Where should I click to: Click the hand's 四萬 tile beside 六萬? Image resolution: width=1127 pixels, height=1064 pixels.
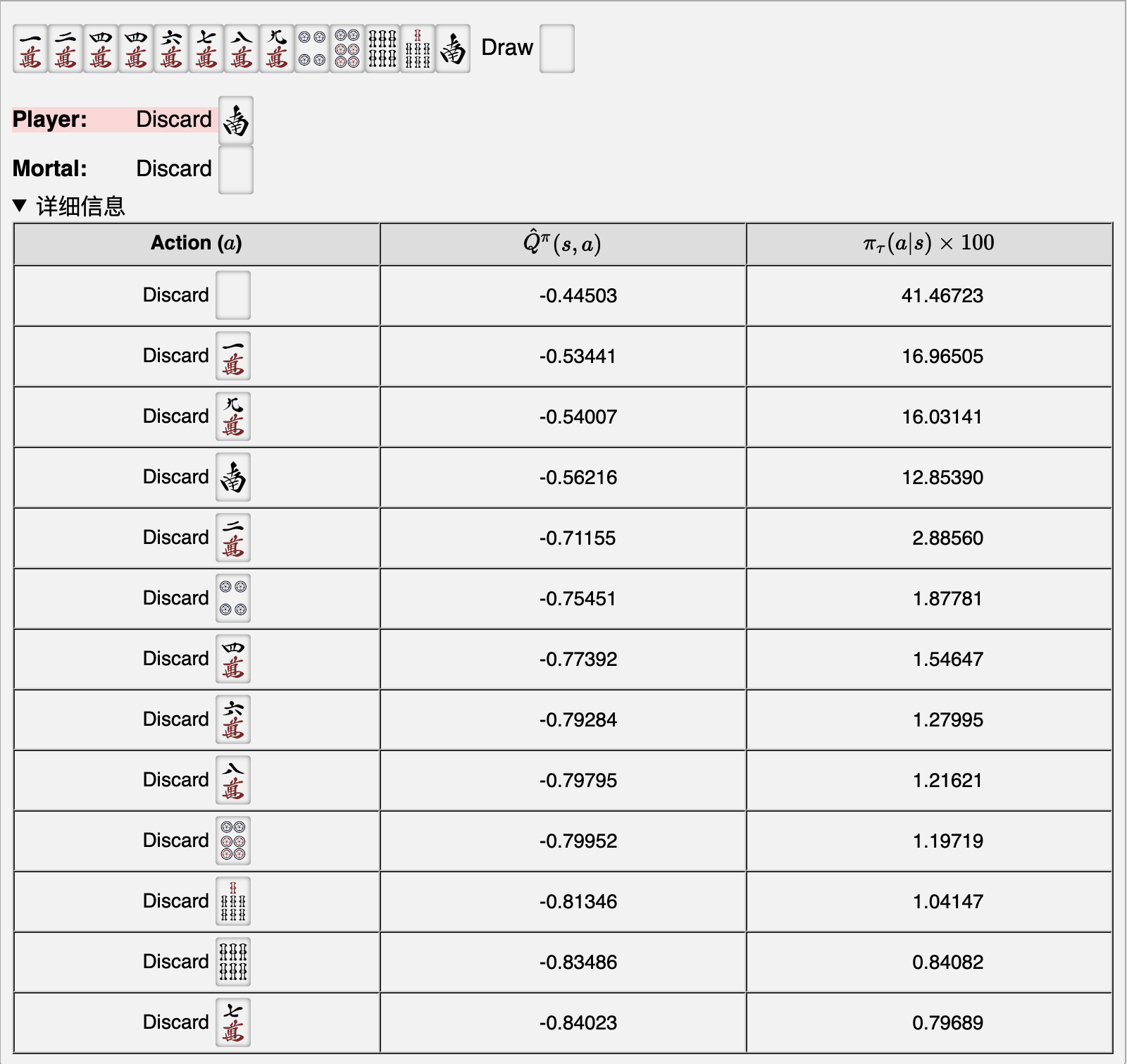[x=136, y=49]
